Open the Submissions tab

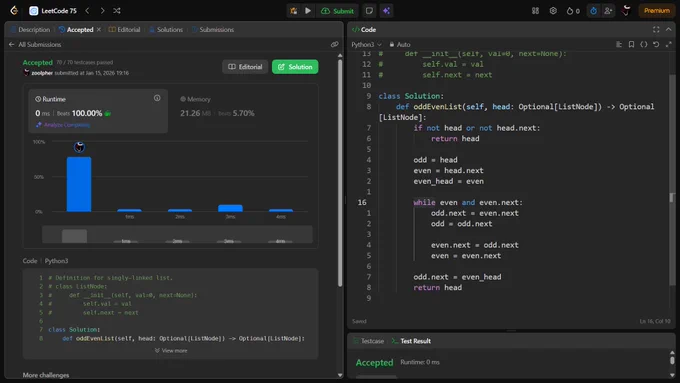point(213,29)
